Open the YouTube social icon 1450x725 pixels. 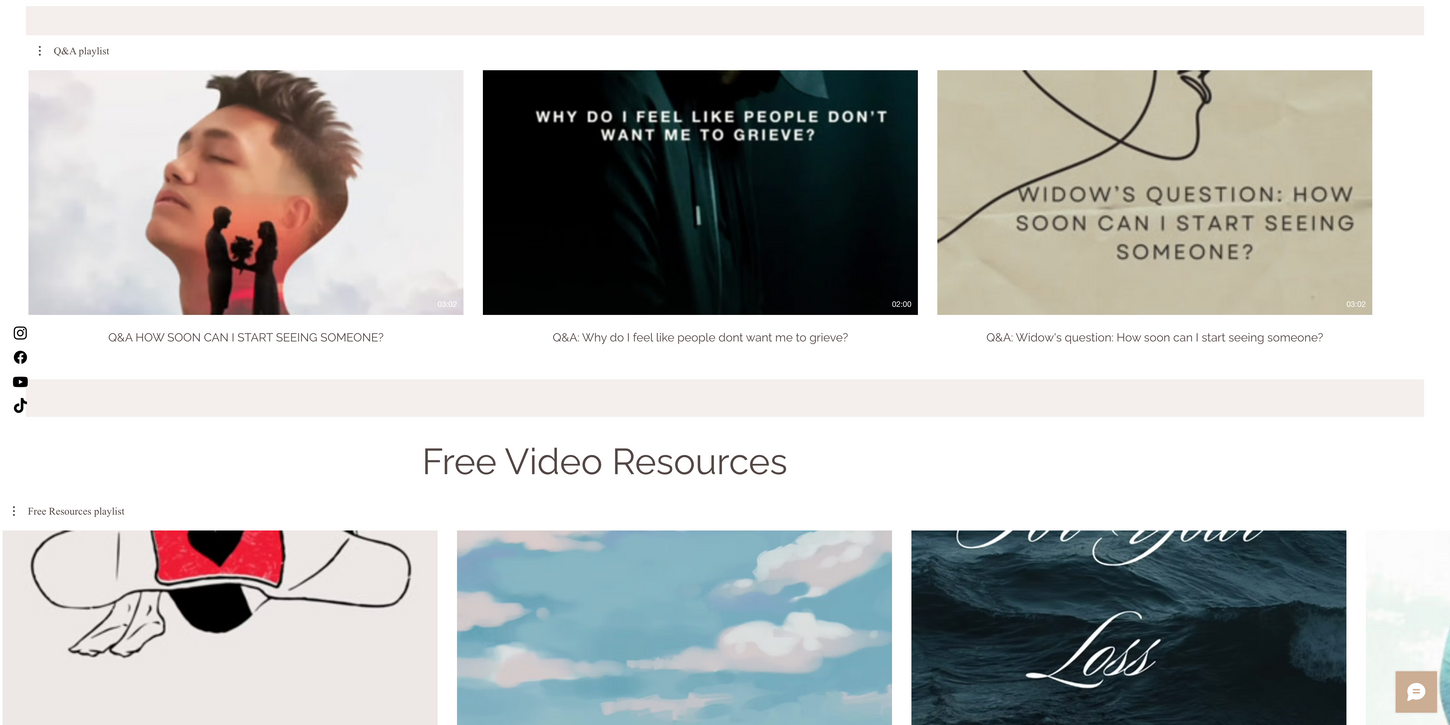pos(20,381)
